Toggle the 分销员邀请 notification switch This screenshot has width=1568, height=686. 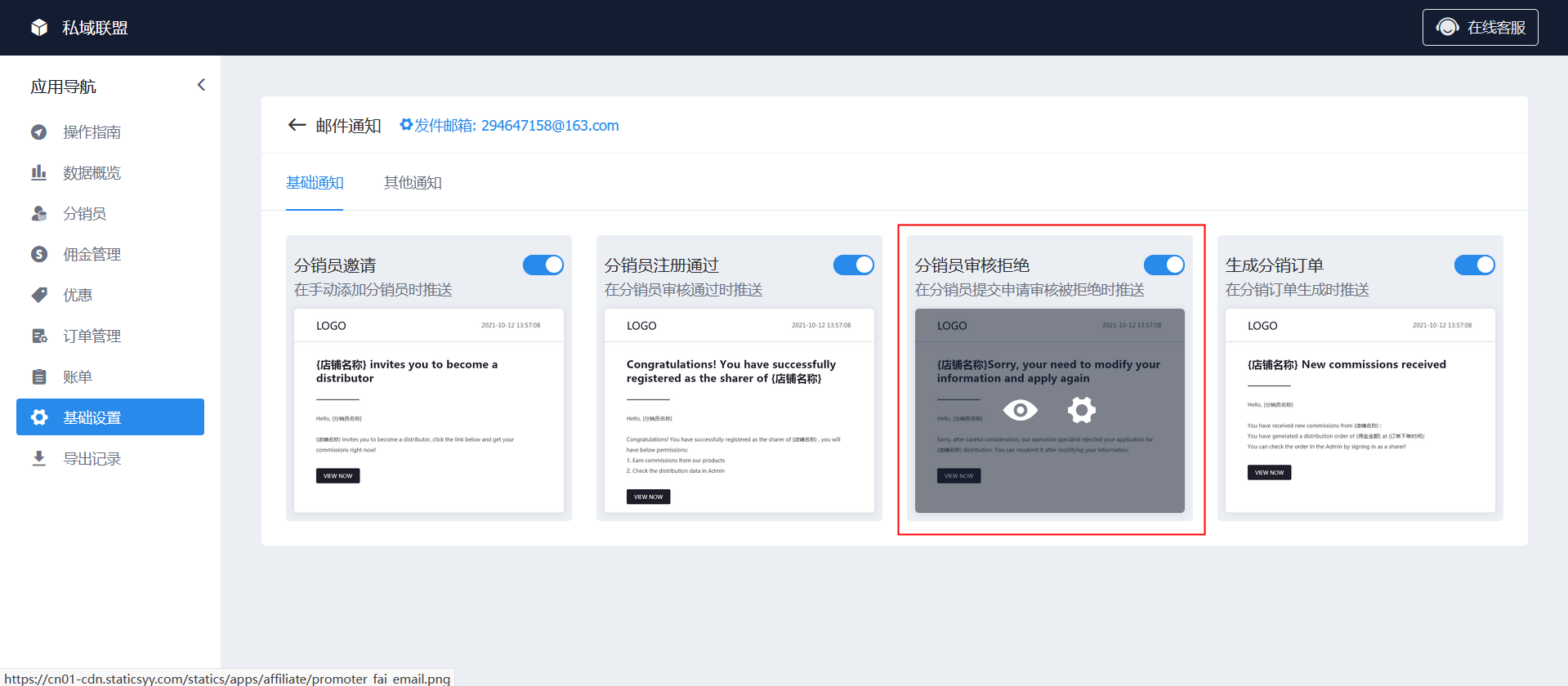(543, 265)
